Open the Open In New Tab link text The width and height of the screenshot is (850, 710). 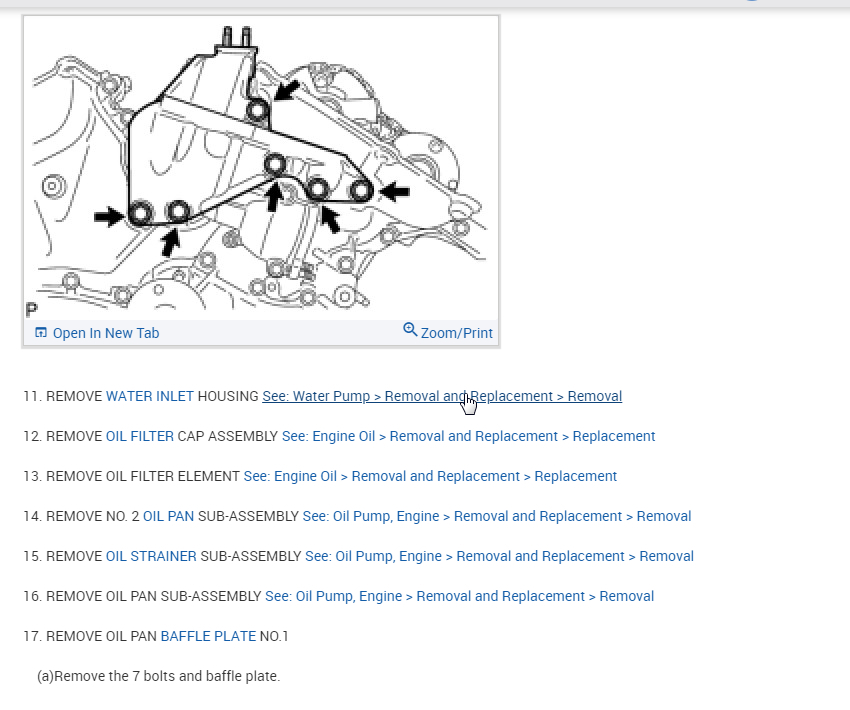pos(106,333)
